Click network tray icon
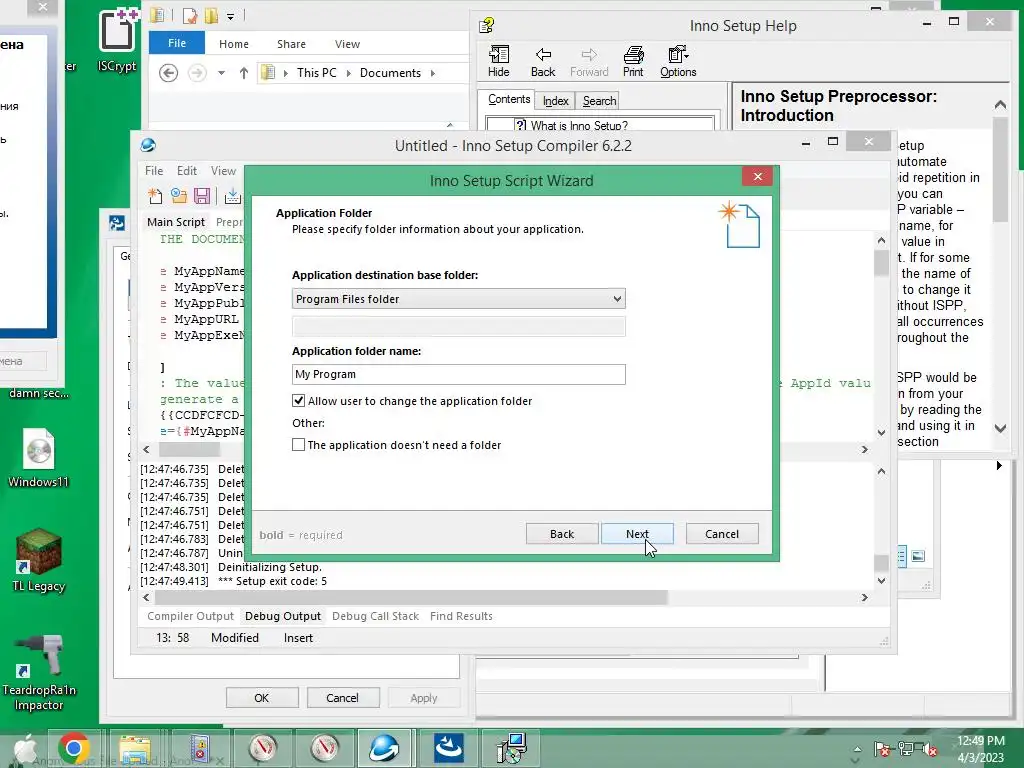This screenshot has height=768, width=1024. click(906, 749)
